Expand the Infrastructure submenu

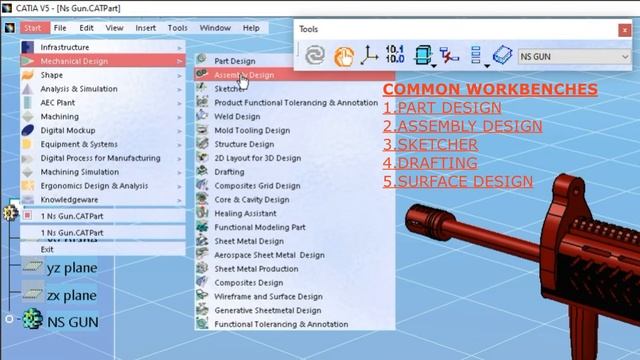pyautogui.click(x=103, y=47)
